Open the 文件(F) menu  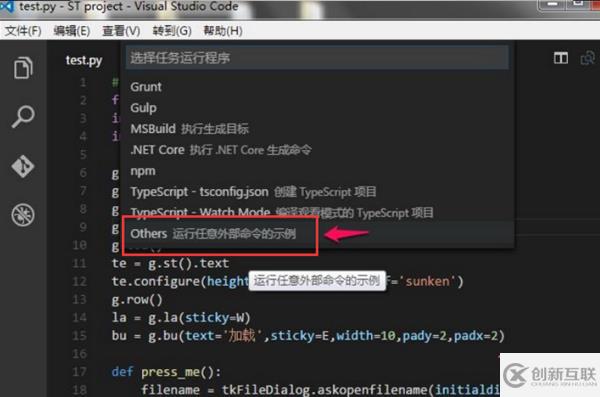[23, 31]
